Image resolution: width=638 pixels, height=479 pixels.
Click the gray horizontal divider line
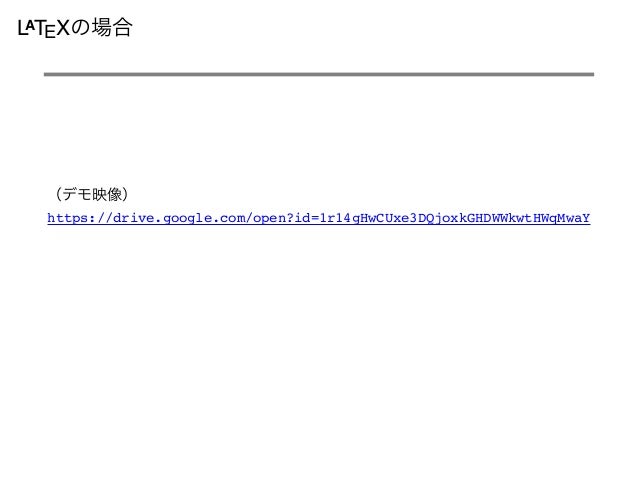tap(319, 74)
